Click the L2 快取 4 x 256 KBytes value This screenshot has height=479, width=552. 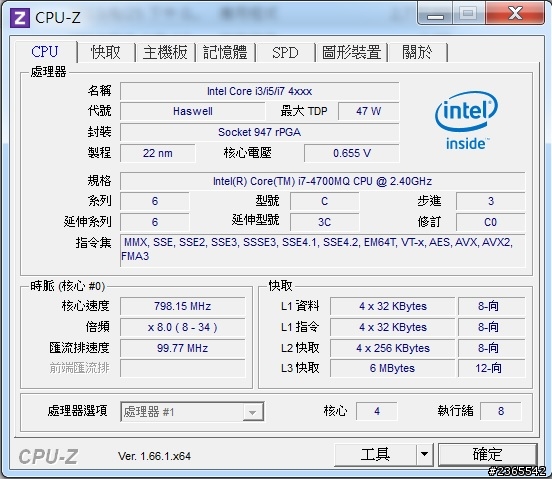(393, 348)
